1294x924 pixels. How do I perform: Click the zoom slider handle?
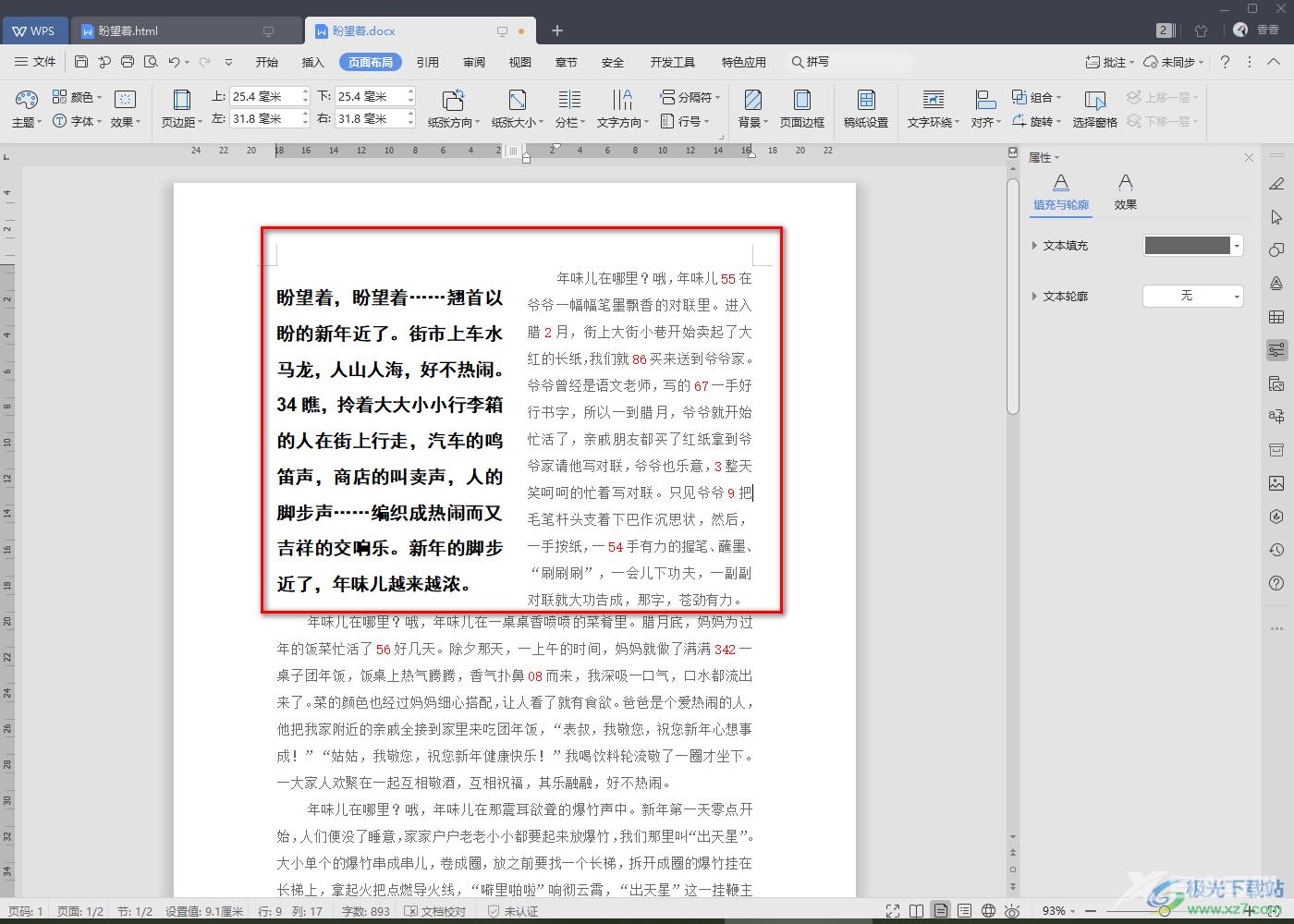1164,911
